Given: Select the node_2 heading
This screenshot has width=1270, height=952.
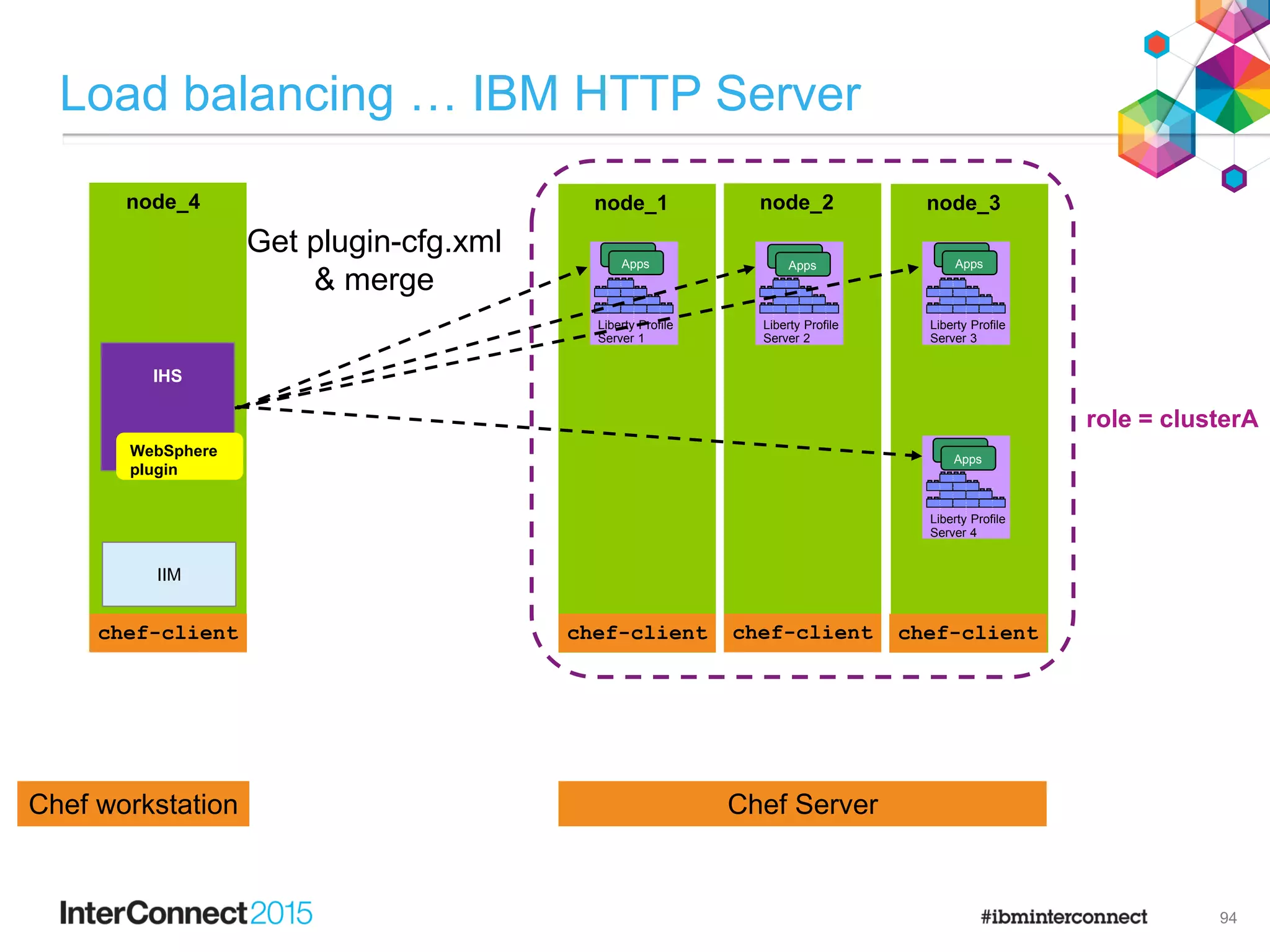Looking at the screenshot, I should pyautogui.click(x=796, y=203).
